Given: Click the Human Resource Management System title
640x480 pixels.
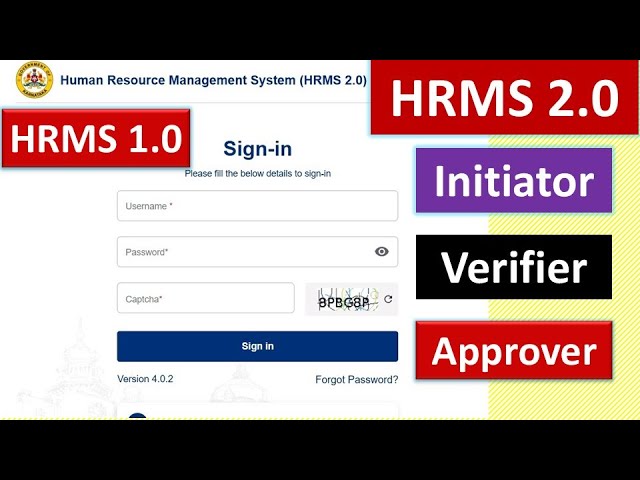Looking at the screenshot, I should pyautogui.click(x=213, y=80).
